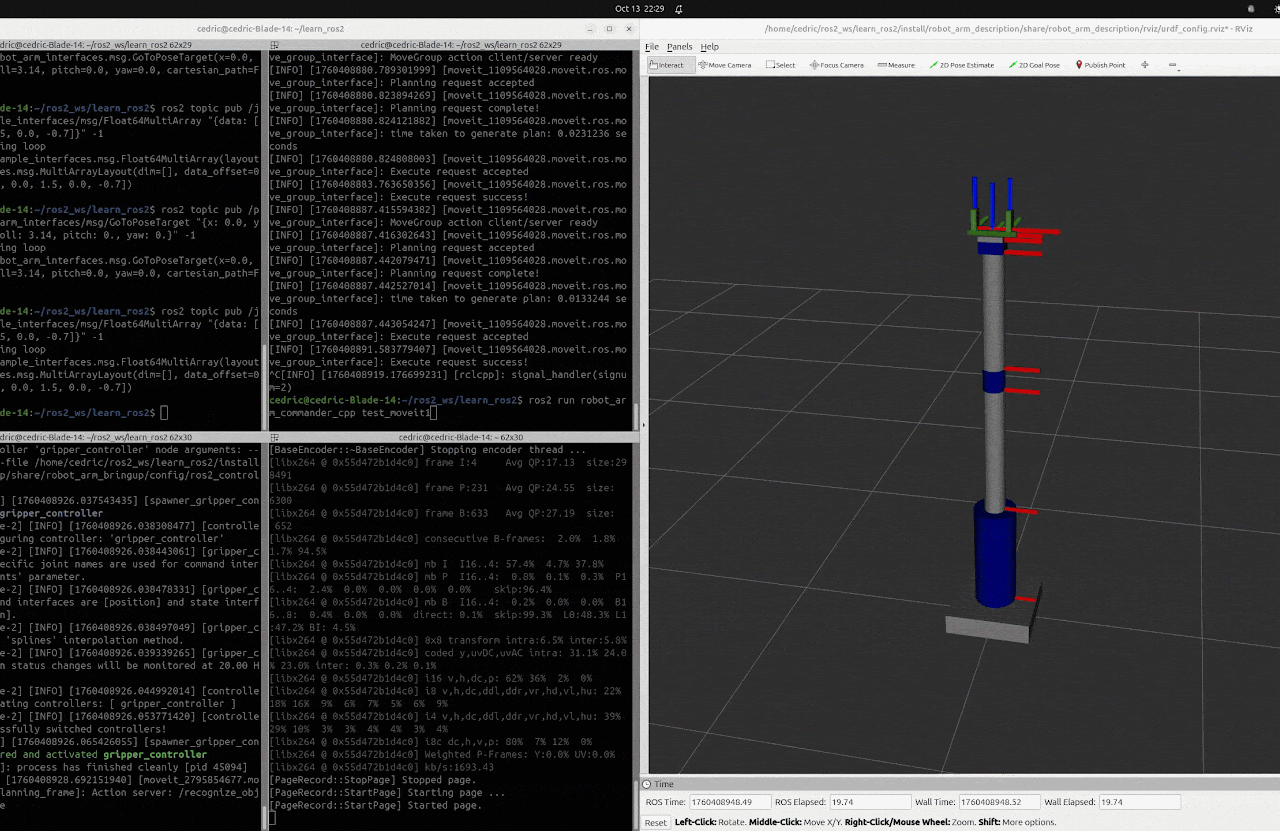Click the Time panel header
Screen dimensions: 1280x831
click(x=665, y=785)
